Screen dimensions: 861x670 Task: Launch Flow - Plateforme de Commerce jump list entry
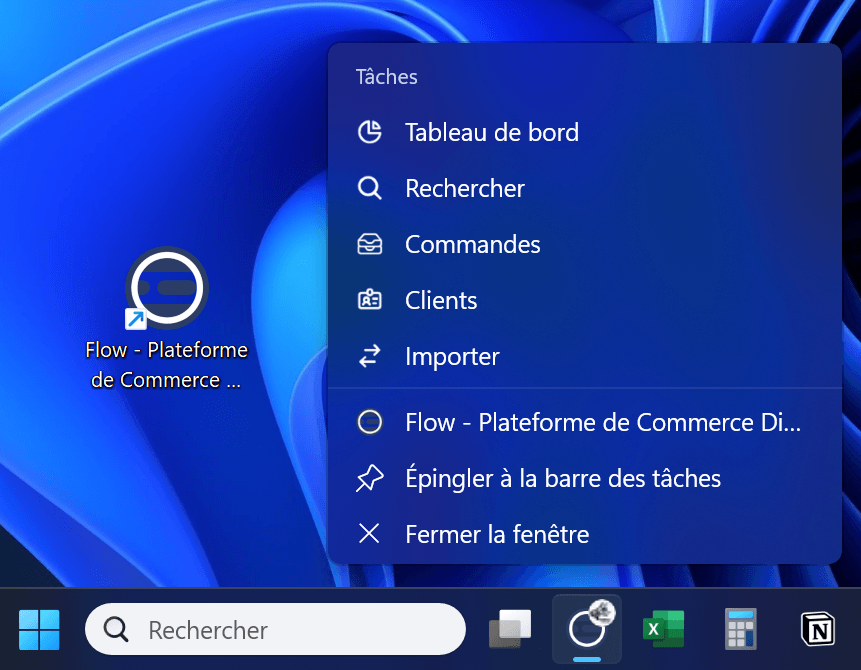pyautogui.click(x=602, y=423)
